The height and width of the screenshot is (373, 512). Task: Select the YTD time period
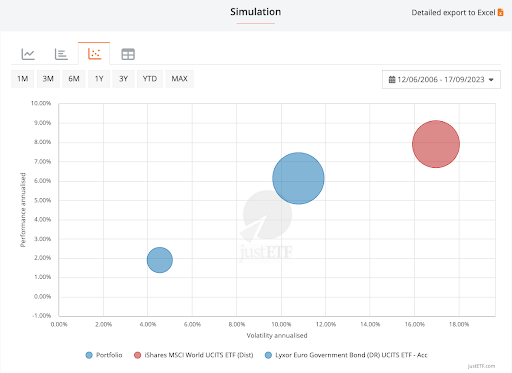[x=150, y=79]
